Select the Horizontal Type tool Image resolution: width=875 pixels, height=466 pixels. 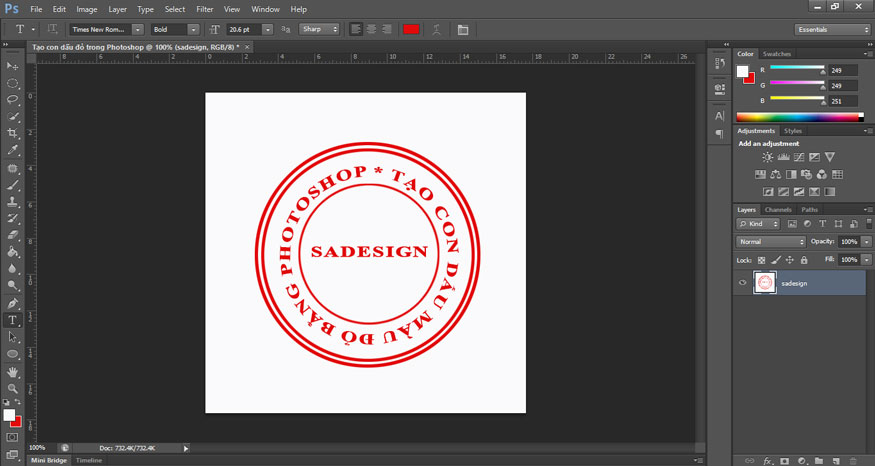[x=12, y=320]
